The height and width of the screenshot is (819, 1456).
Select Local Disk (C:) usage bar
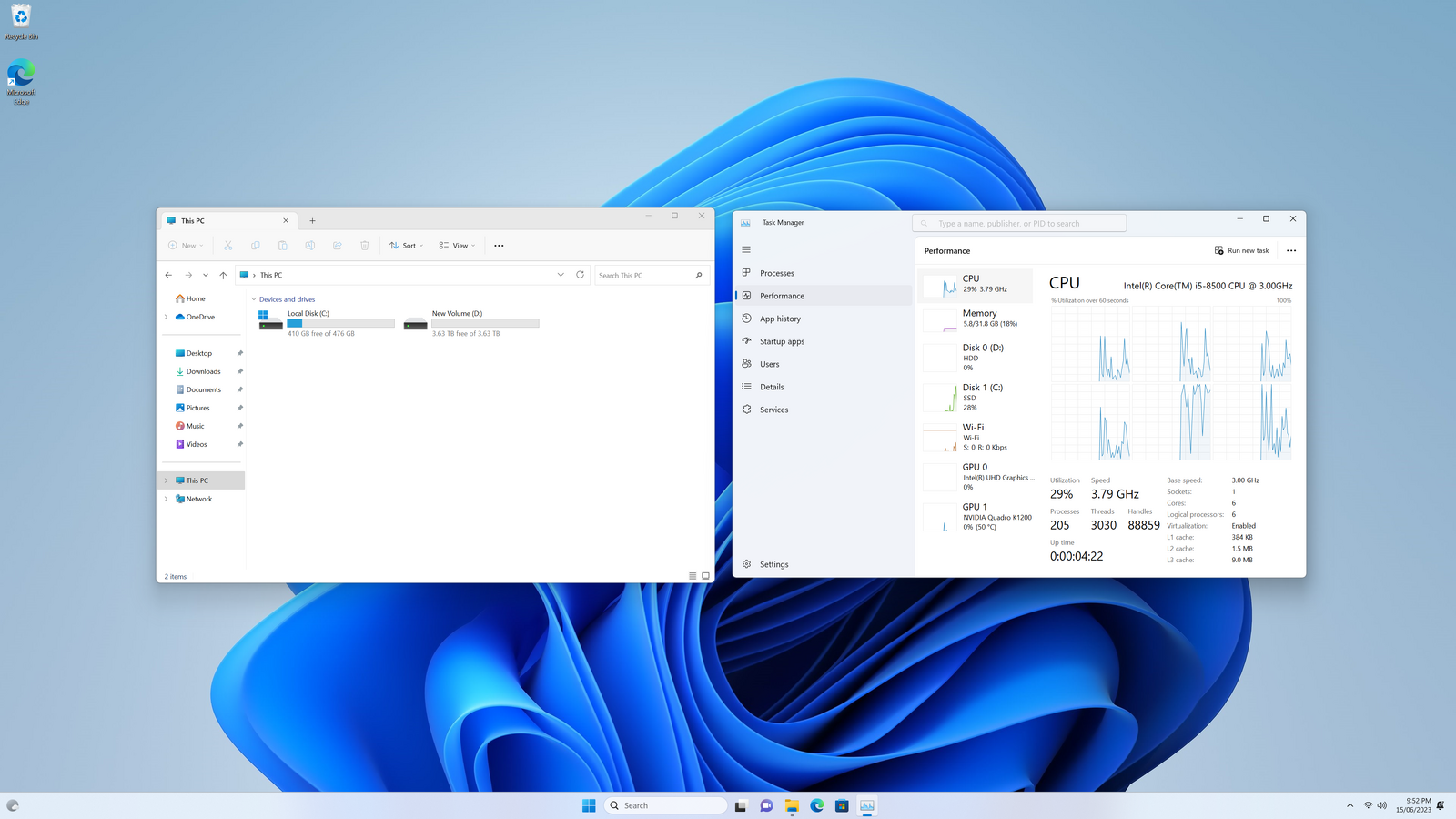pyautogui.click(x=340, y=323)
